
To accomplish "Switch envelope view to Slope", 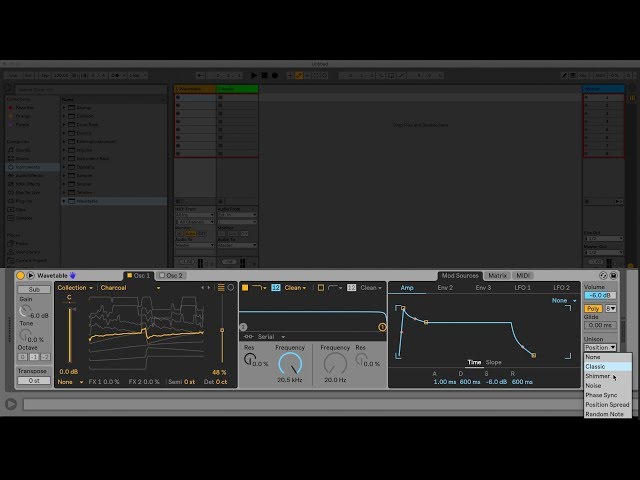I will tap(493, 362).
